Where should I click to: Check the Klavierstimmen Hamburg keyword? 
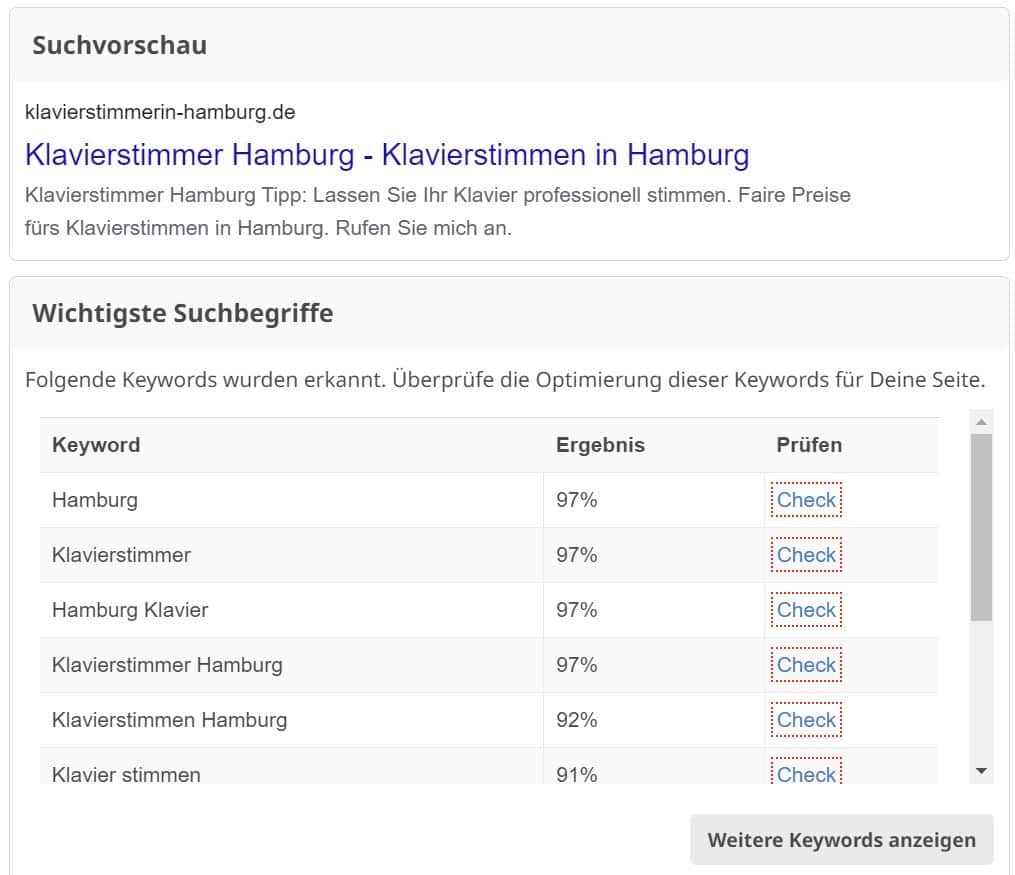pos(806,720)
